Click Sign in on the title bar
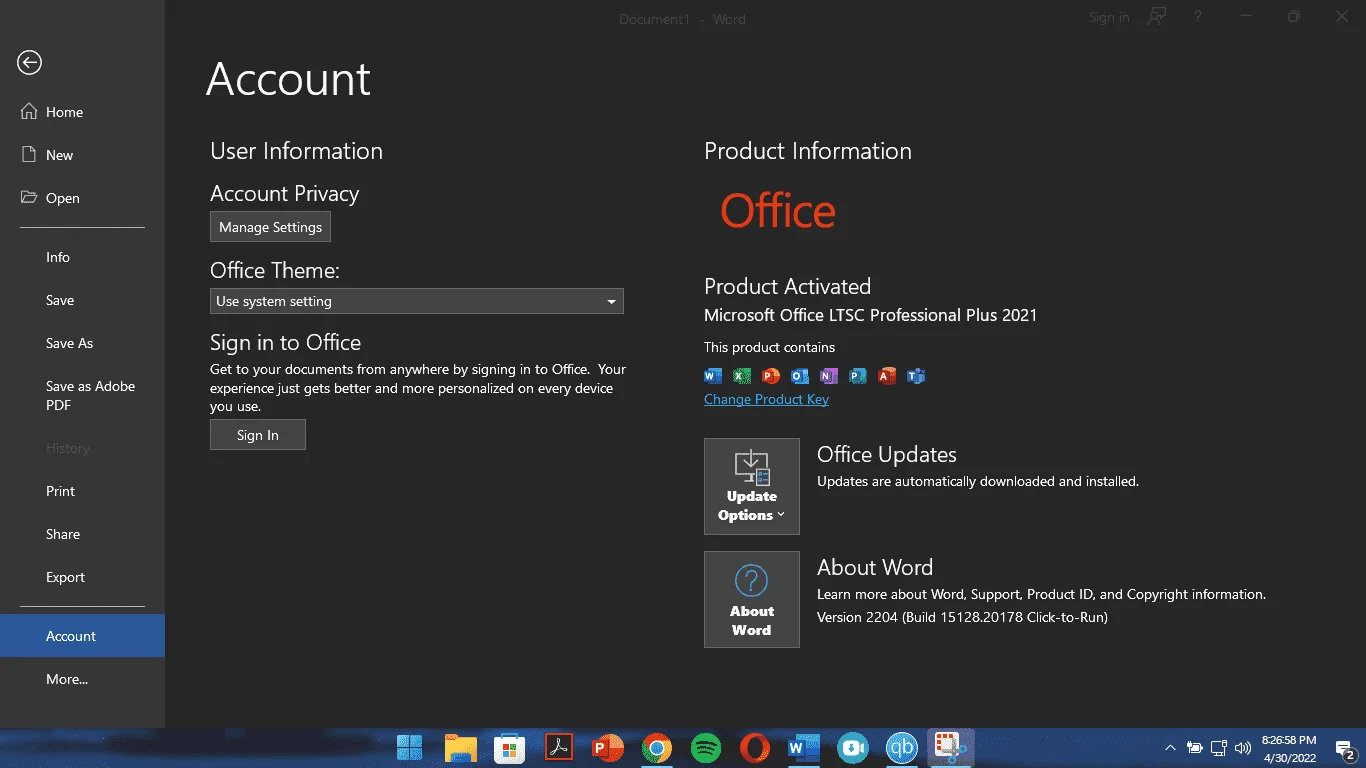 point(1109,17)
